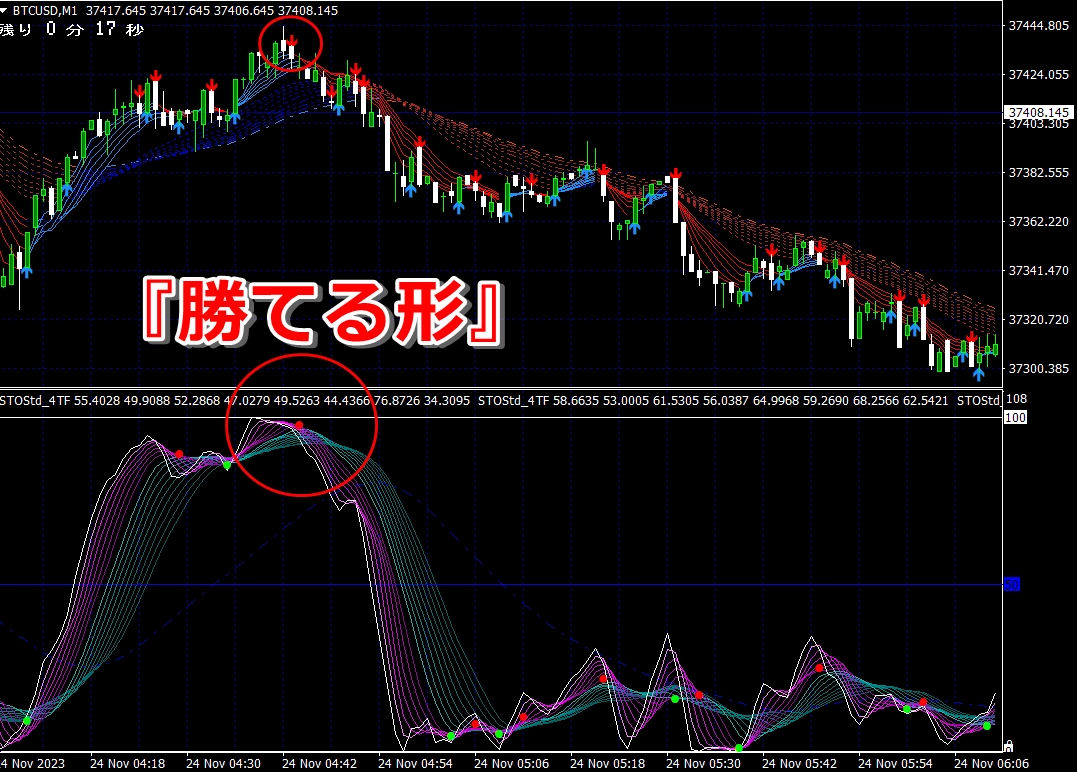Open the triangle menu beside BTCUSD,M1
Screen dimensions: 1077x772
tap(4, 11)
